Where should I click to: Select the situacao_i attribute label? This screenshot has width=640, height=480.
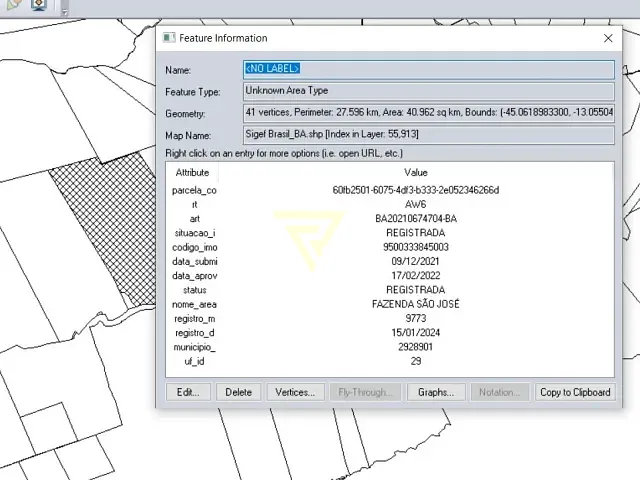tap(195, 233)
